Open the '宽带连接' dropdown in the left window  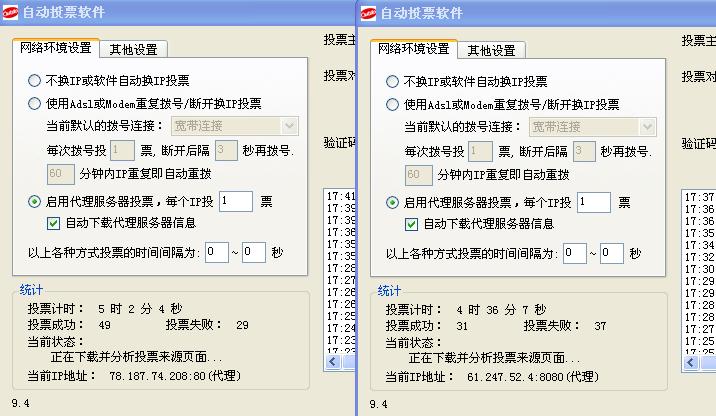290,125
